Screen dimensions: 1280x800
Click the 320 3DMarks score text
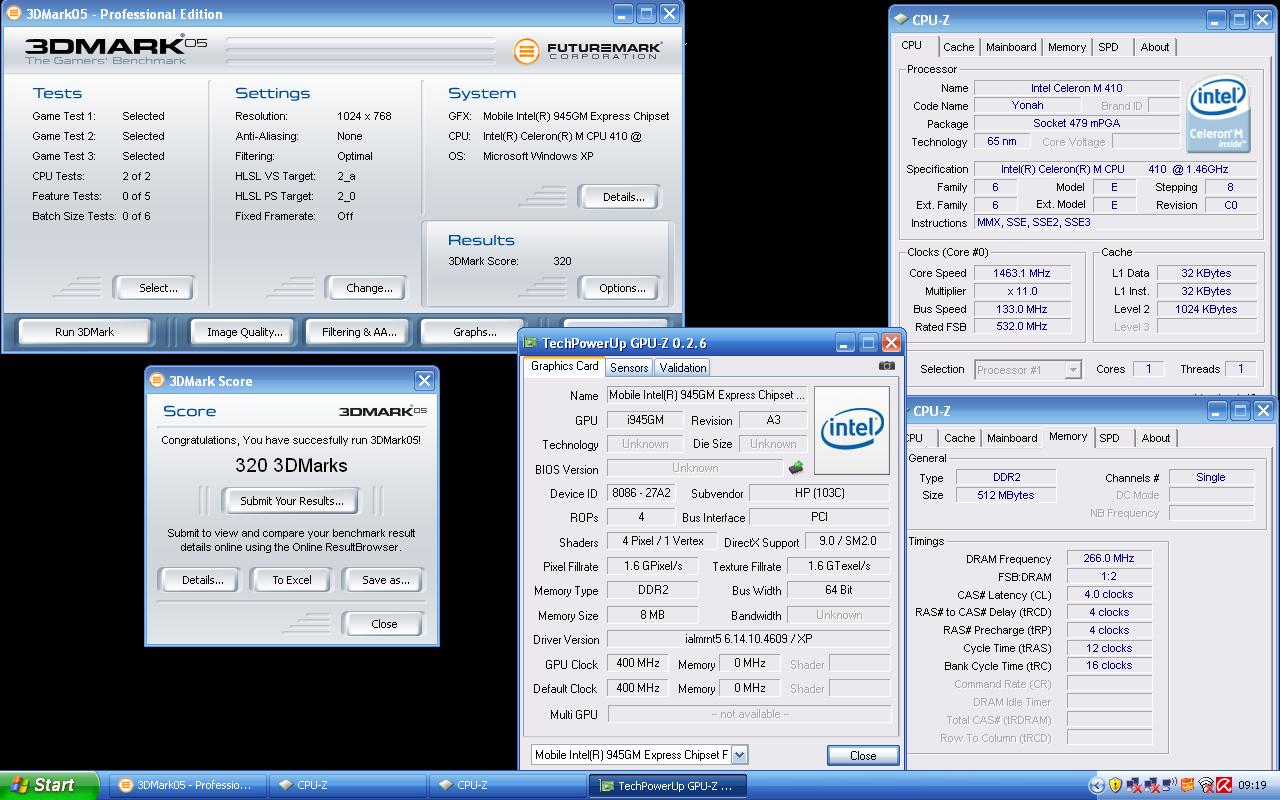pyautogui.click(x=291, y=465)
